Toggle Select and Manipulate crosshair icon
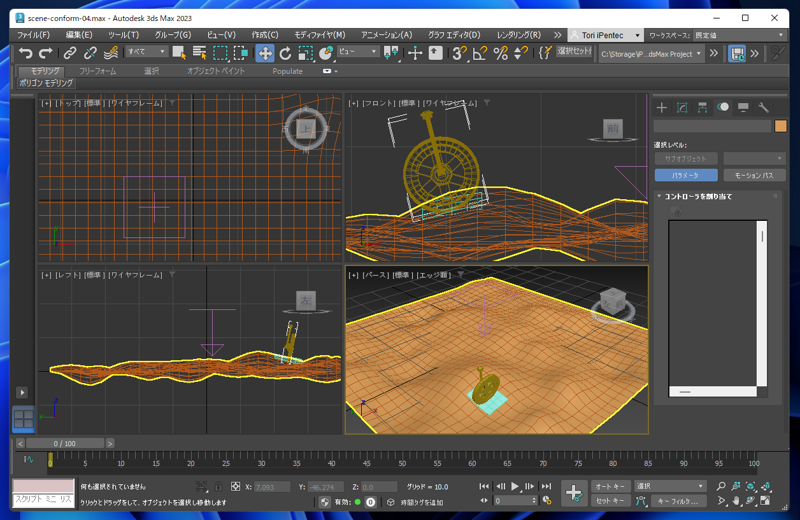Image resolution: width=800 pixels, height=520 pixels. point(415,53)
